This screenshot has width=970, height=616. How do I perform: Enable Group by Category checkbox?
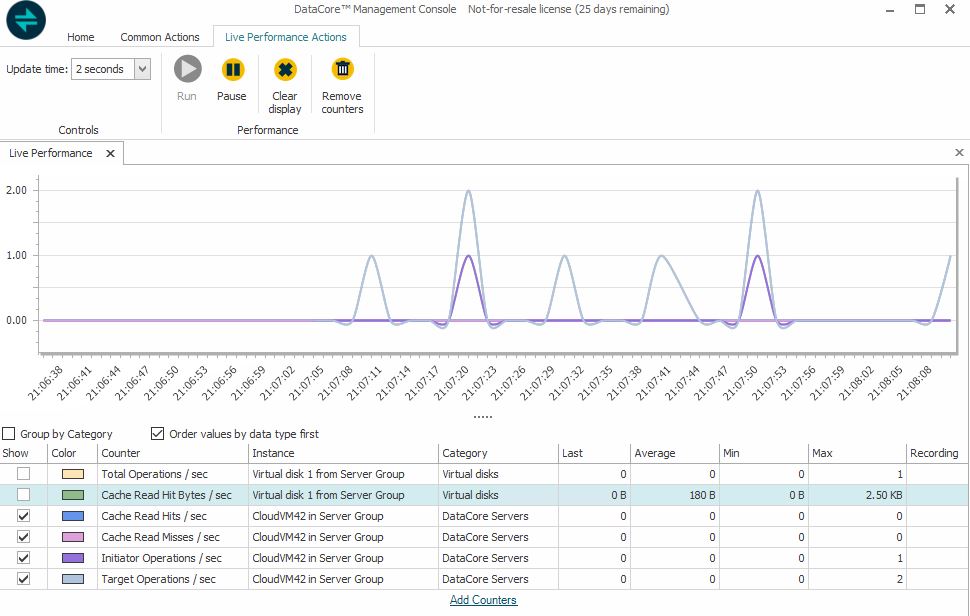coord(9,434)
